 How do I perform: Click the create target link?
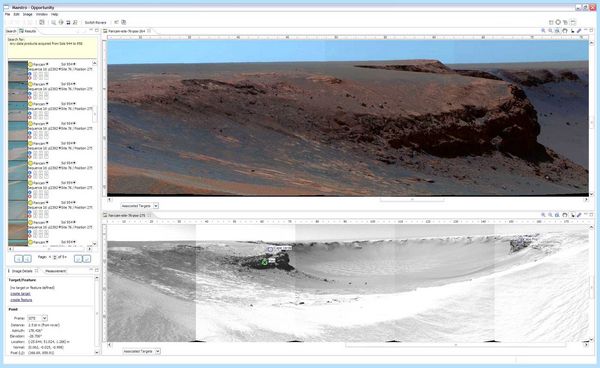click(x=20, y=294)
